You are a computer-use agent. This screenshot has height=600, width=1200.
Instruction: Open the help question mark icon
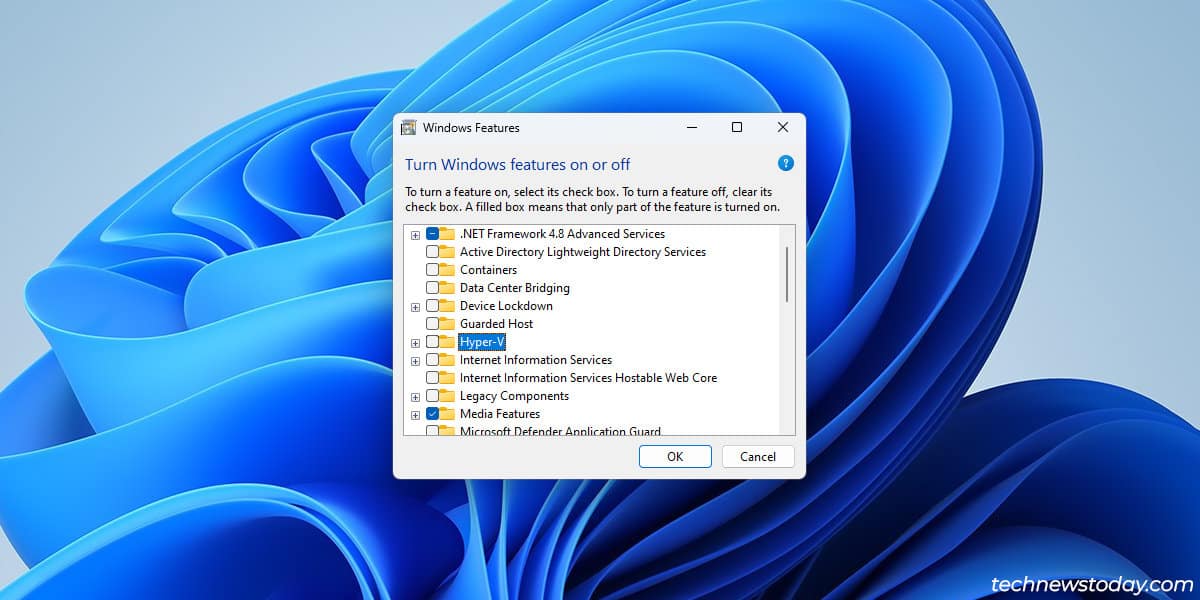(x=785, y=163)
